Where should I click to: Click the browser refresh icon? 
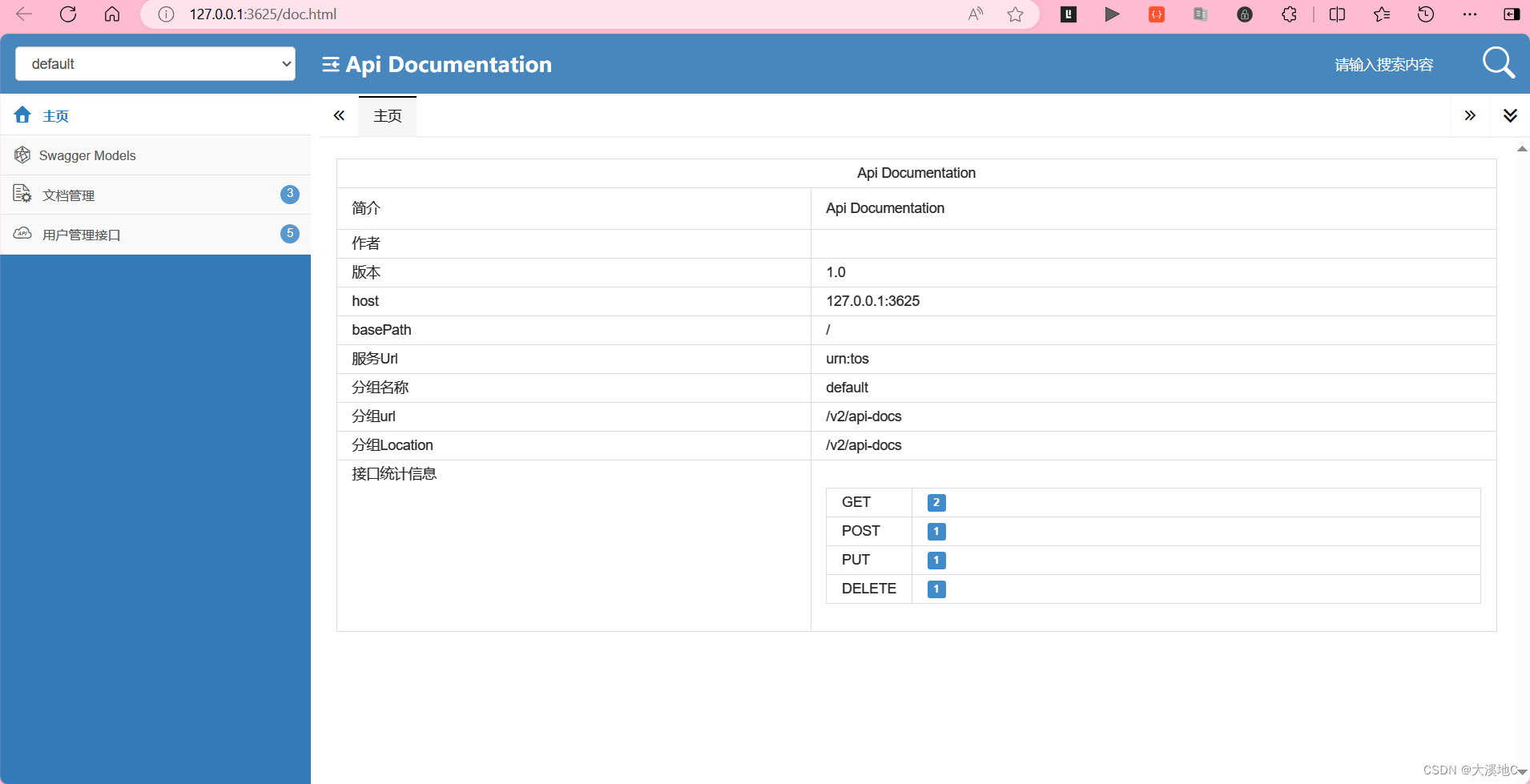click(68, 14)
